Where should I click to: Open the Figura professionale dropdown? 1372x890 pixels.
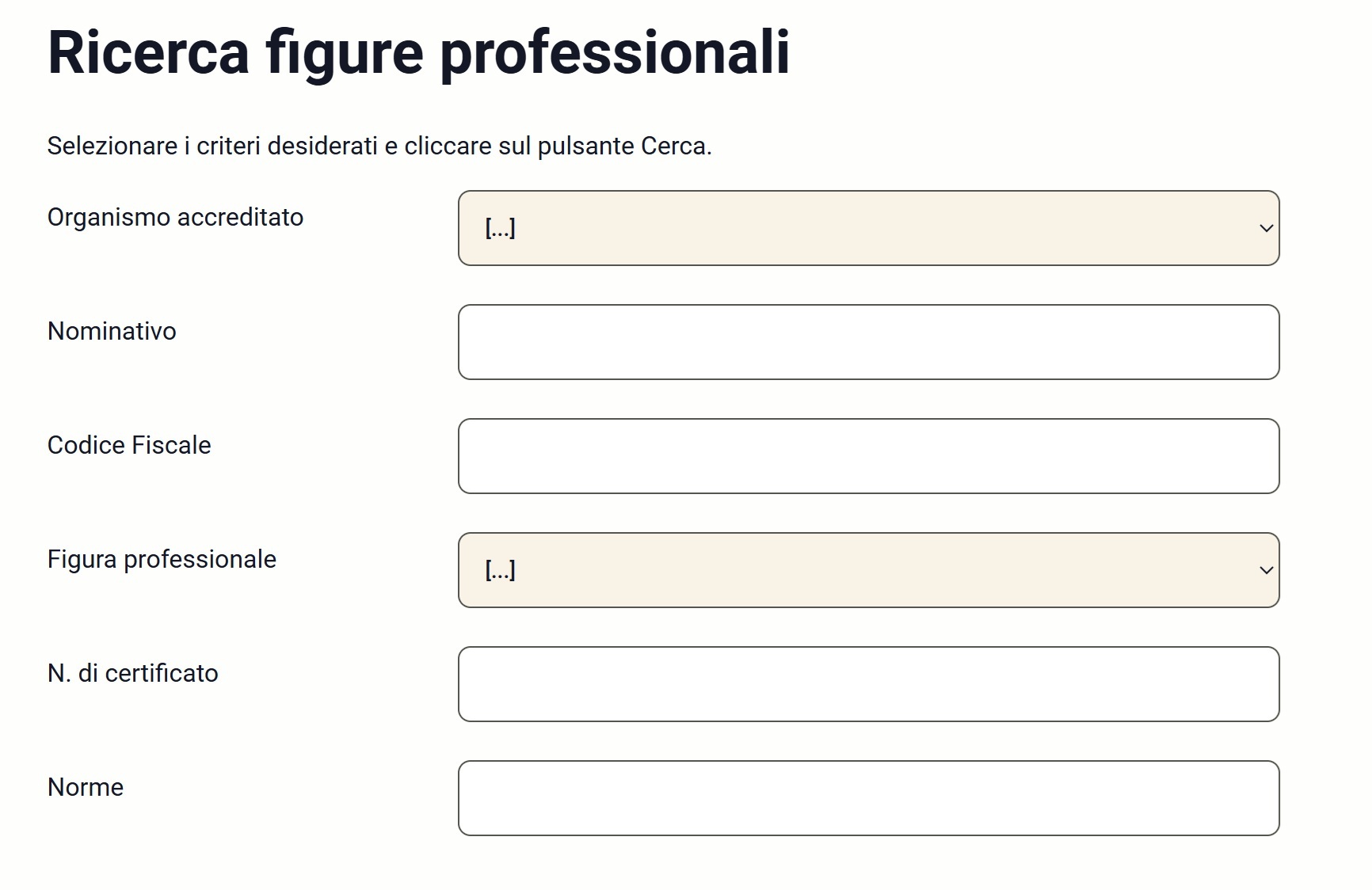(867, 570)
